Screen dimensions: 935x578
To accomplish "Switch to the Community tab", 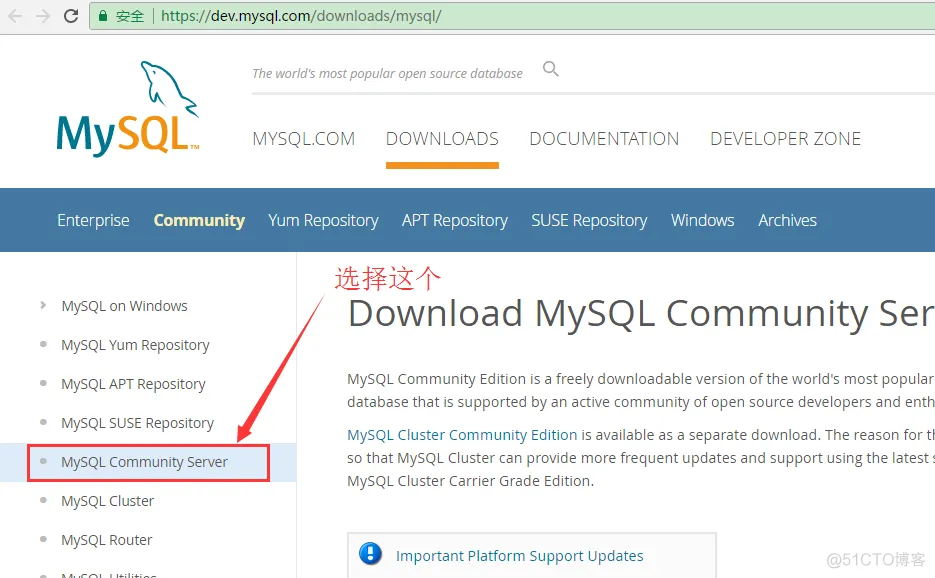I will coord(199,220).
